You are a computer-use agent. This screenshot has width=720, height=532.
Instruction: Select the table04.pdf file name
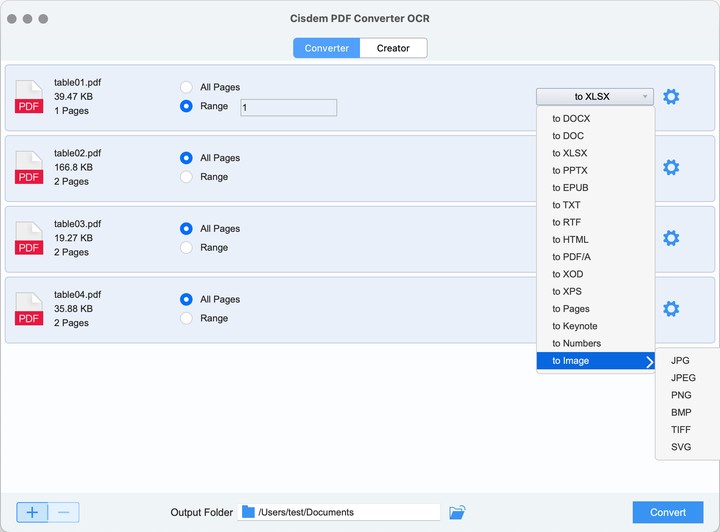click(77, 295)
